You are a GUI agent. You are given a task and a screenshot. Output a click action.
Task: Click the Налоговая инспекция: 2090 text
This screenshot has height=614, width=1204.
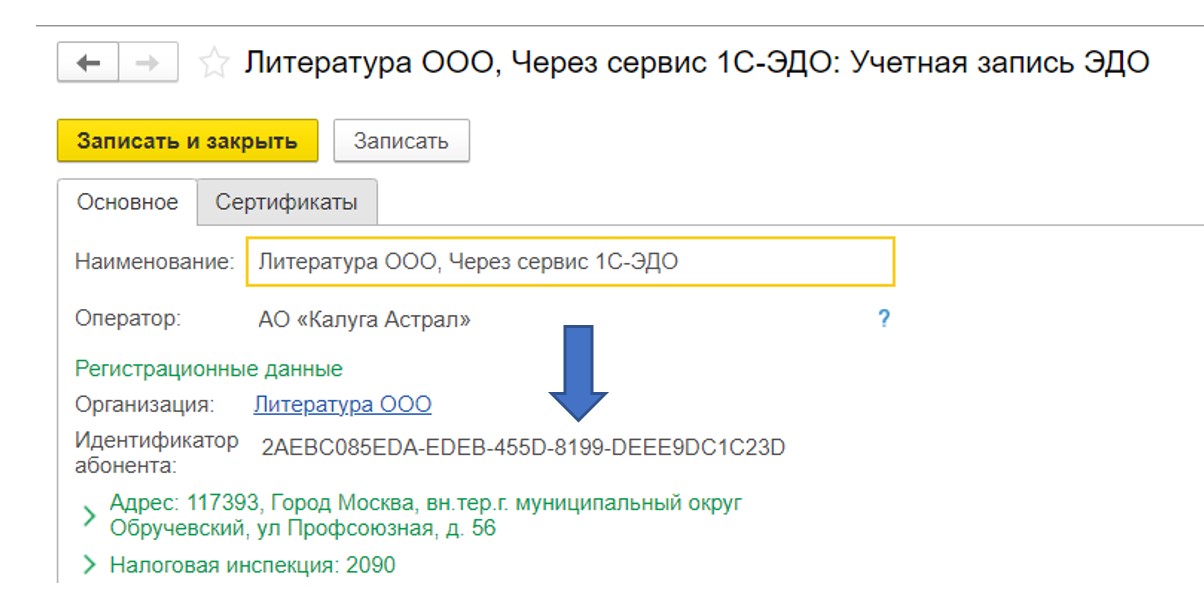[252, 566]
